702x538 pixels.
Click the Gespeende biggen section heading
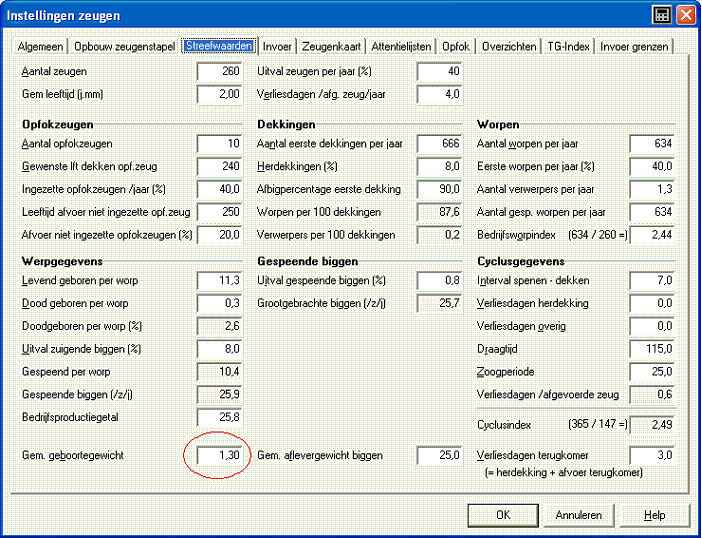pos(308,261)
